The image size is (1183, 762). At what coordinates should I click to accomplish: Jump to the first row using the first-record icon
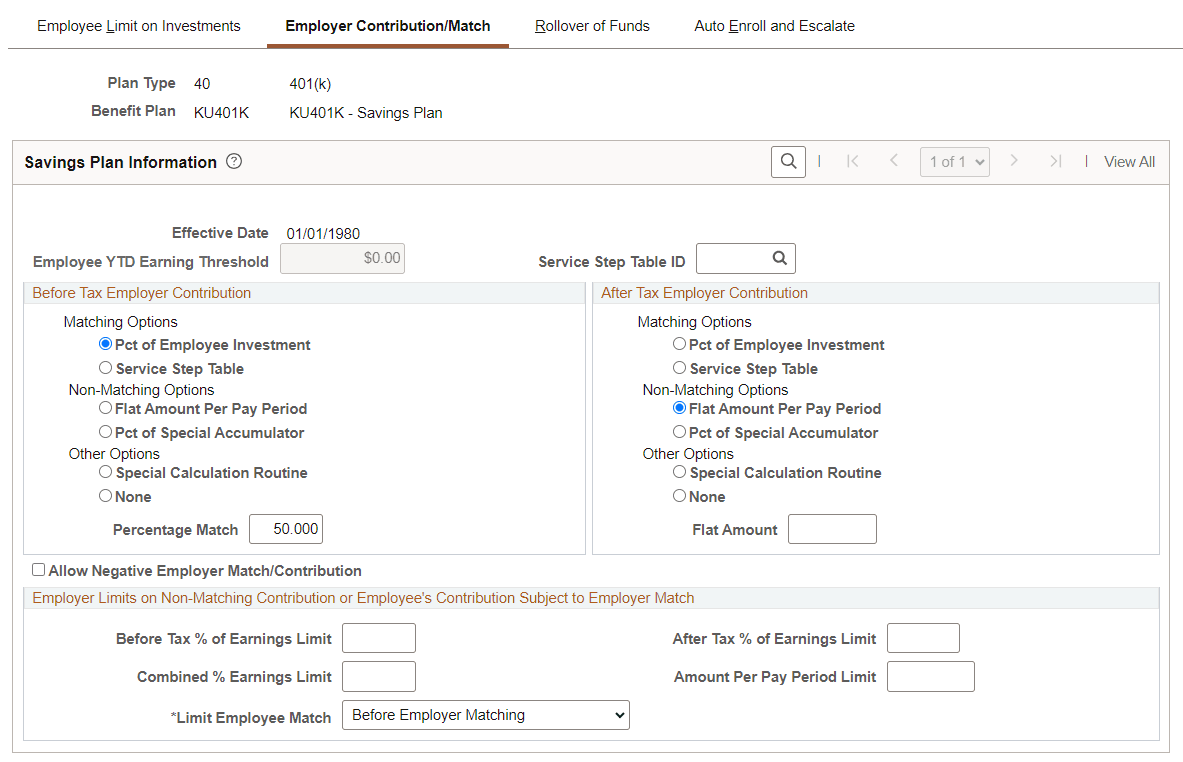tap(851, 161)
